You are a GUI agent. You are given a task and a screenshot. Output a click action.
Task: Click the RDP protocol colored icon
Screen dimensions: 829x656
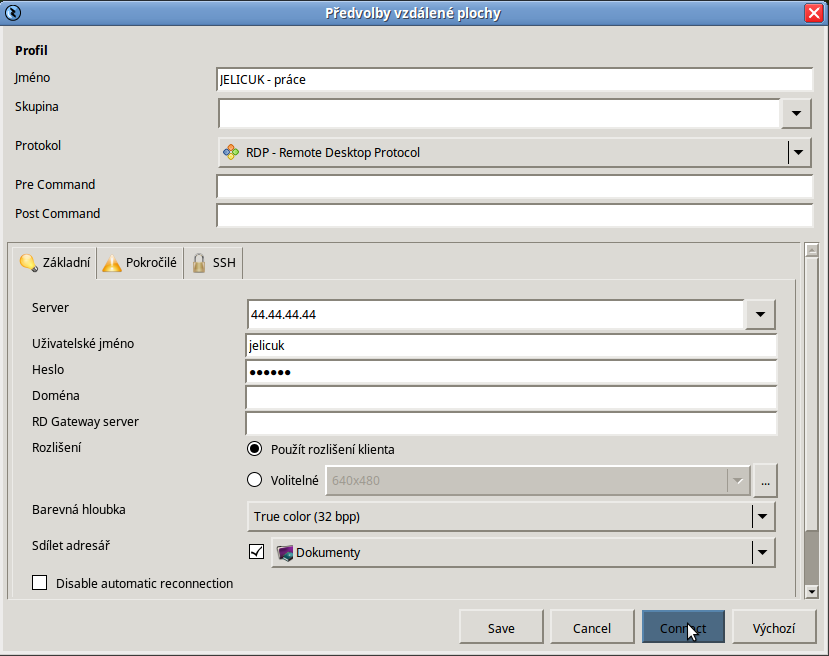231,152
